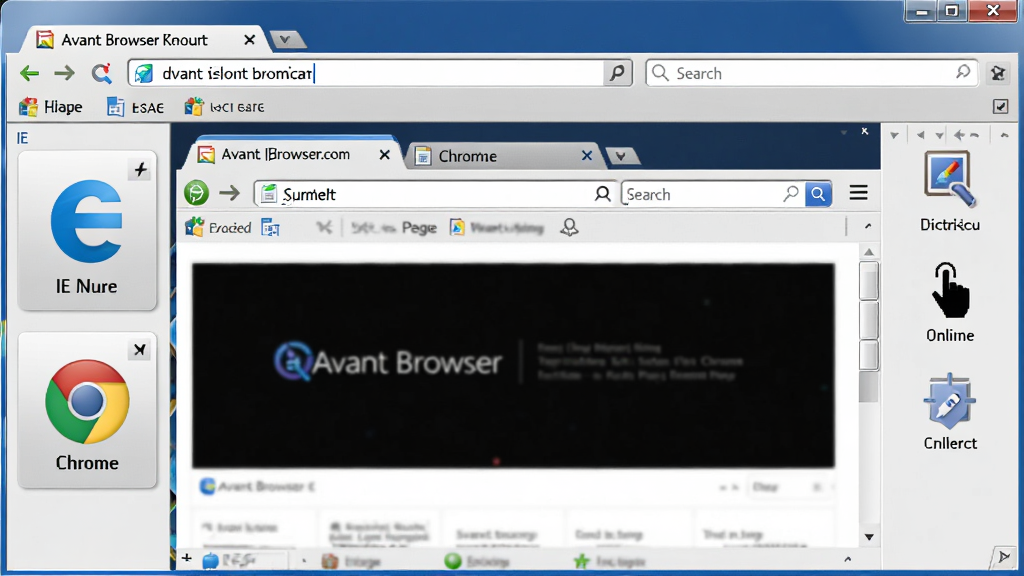
Task: Click the vertical scrollbar's up arrow
Action: click(x=869, y=252)
